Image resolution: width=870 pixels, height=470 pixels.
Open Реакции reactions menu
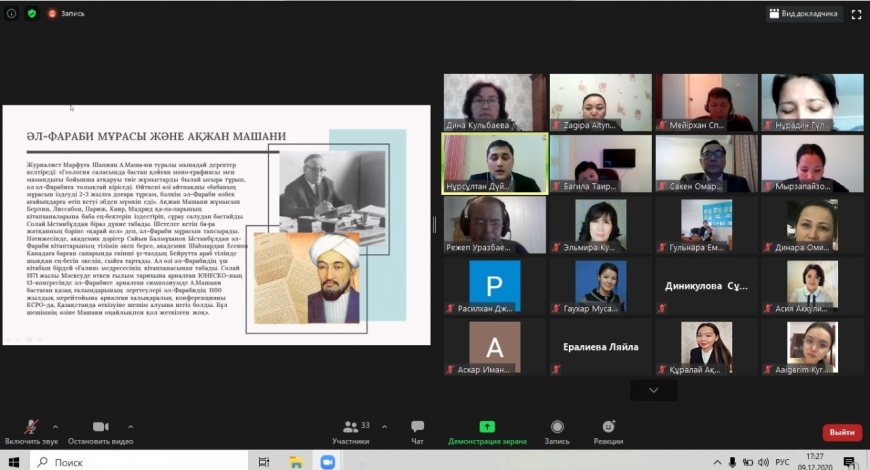click(x=608, y=431)
